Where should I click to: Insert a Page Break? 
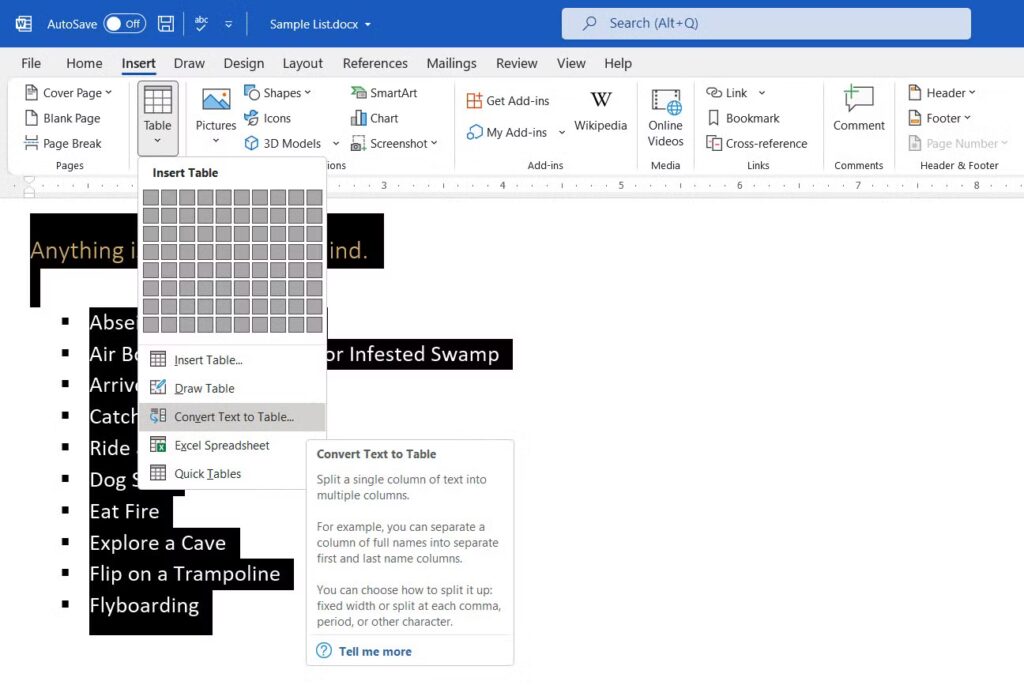click(x=62, y=143)
